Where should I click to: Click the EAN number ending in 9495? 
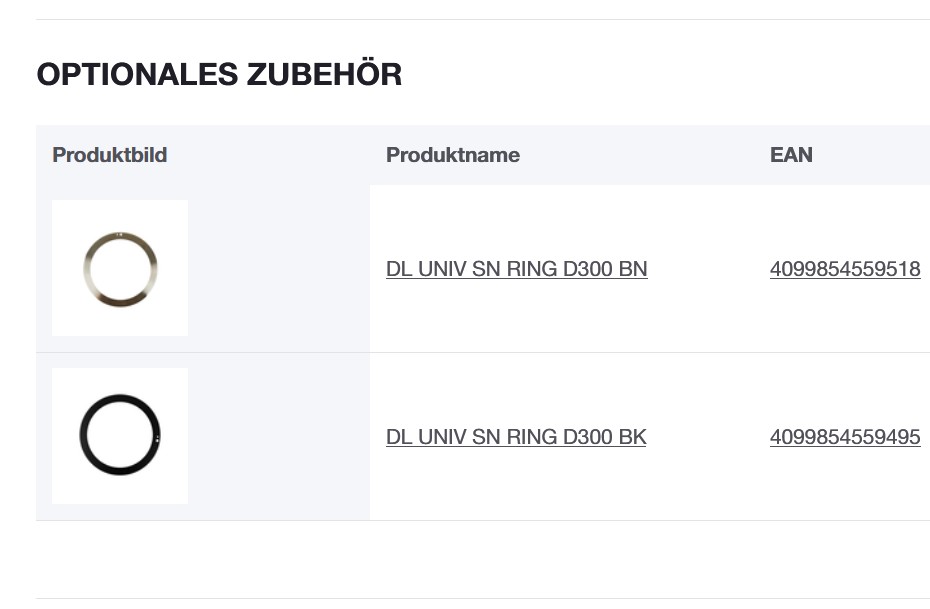[x=845, y=437]
